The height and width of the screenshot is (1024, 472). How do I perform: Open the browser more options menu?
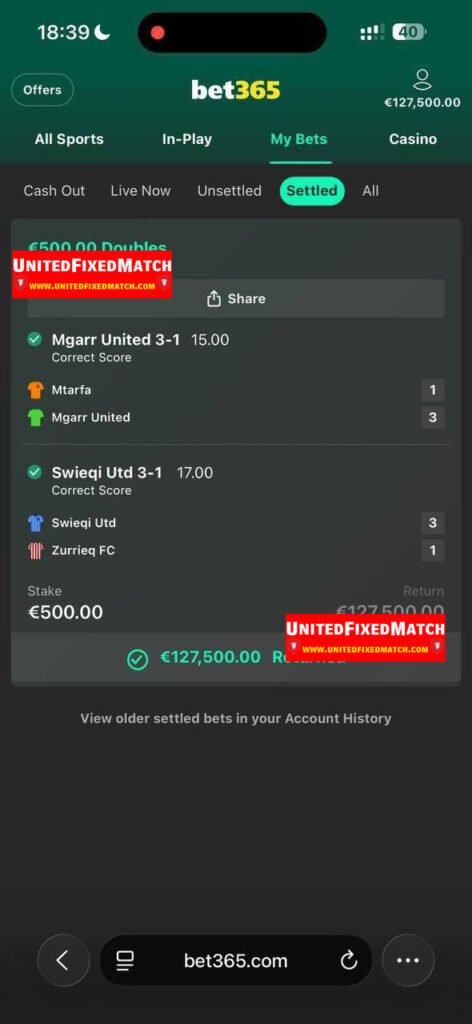coord(408,960)
